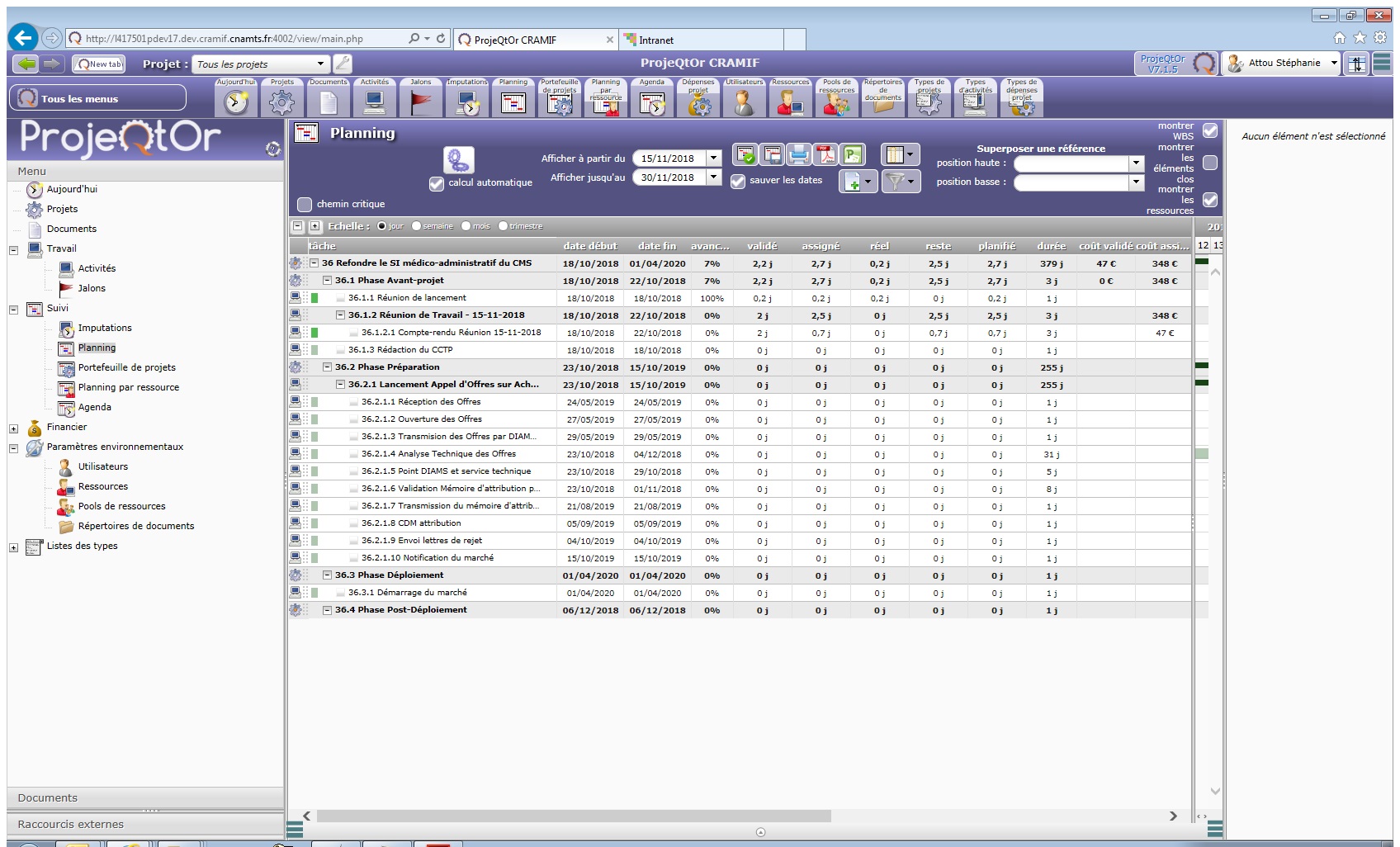
Task: Export planning to PDF
Action: click(x=825, y=154)
